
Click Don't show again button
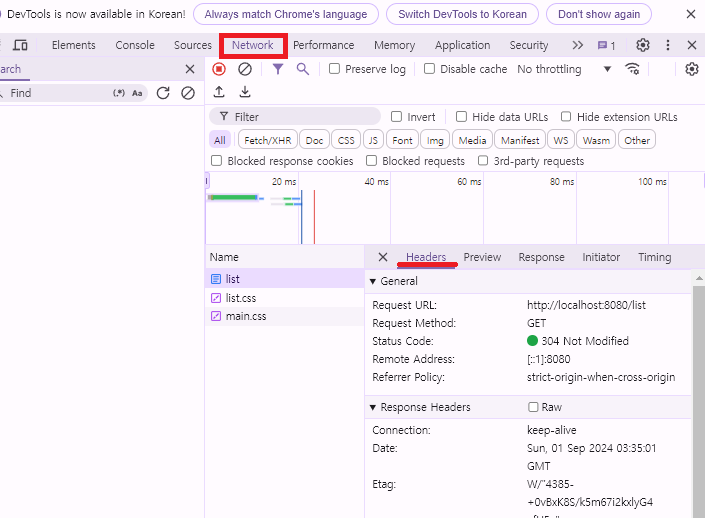599,14
